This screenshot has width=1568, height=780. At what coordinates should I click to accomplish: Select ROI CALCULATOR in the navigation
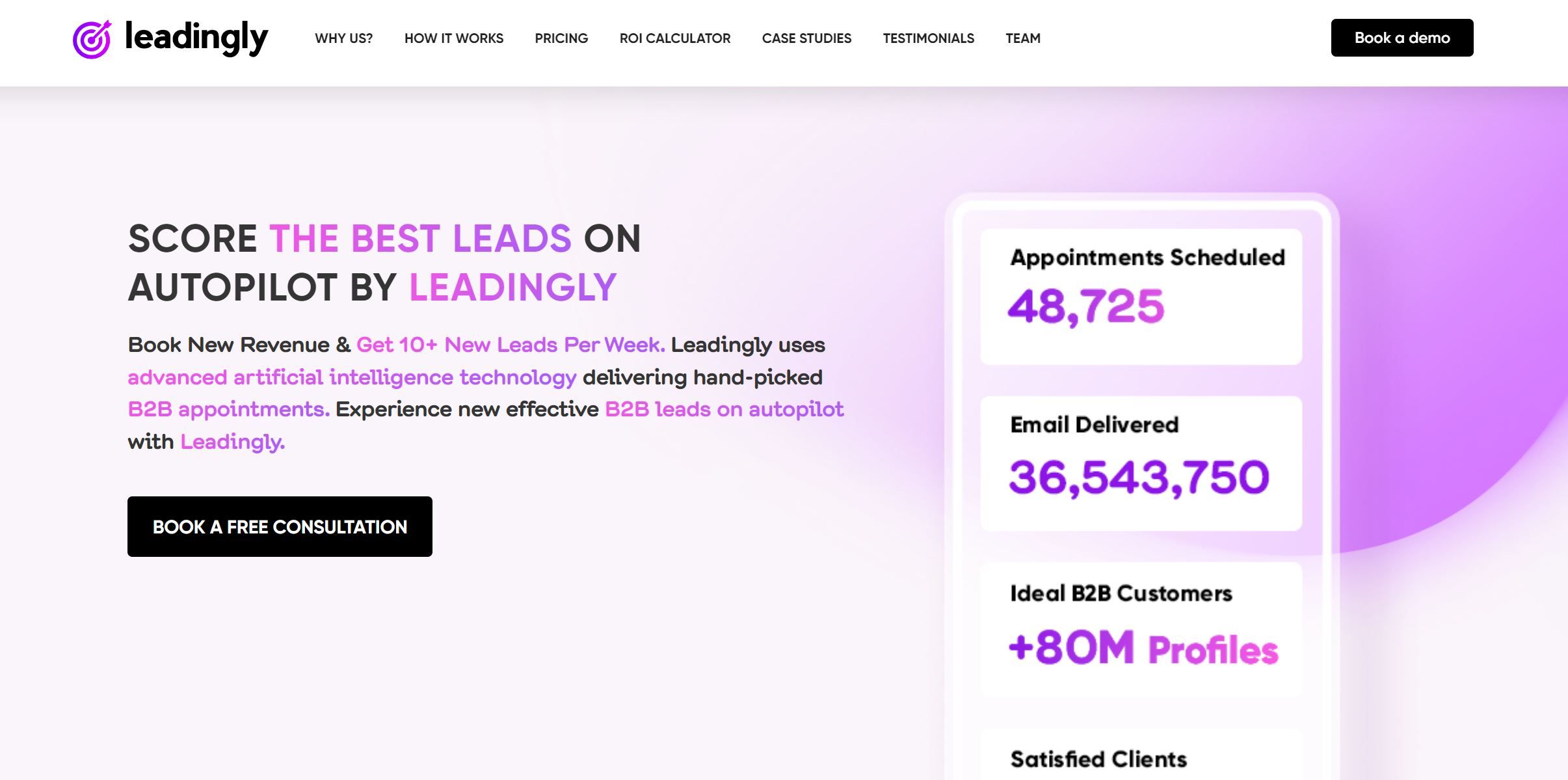click(674, 38)
